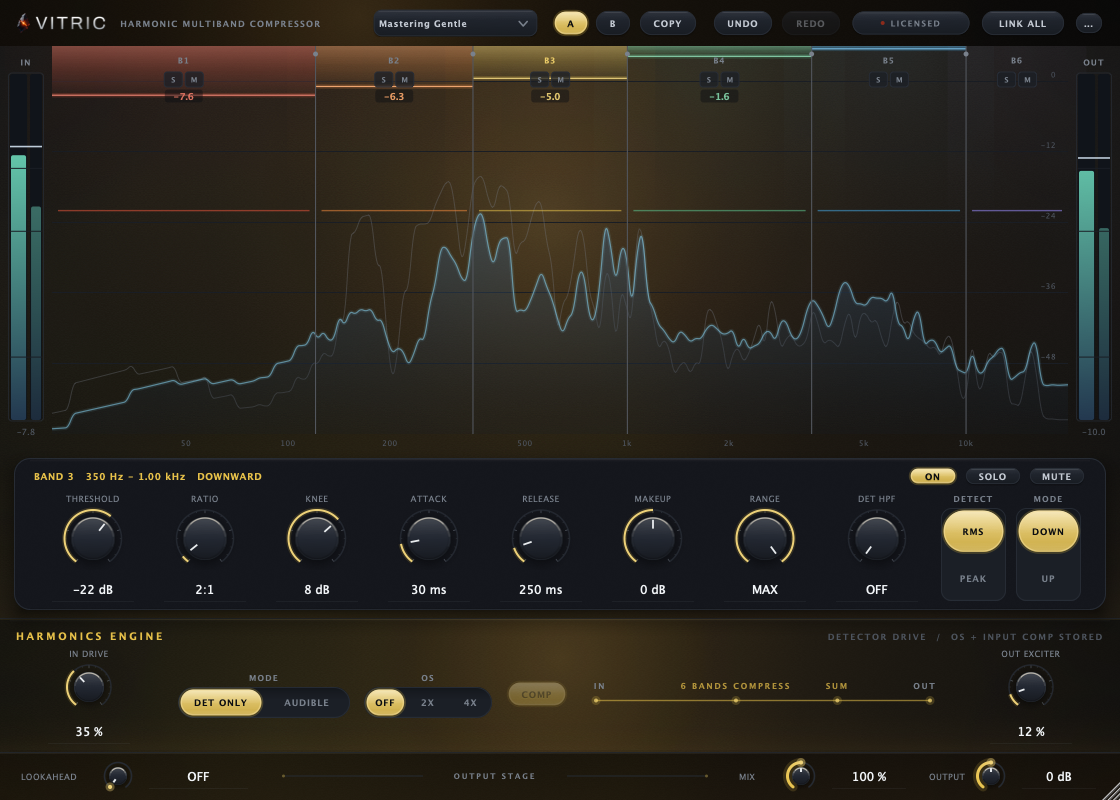Click the Makeup knob
The width and height of the screenshot is (1120, 800).
tap(653, 538)
